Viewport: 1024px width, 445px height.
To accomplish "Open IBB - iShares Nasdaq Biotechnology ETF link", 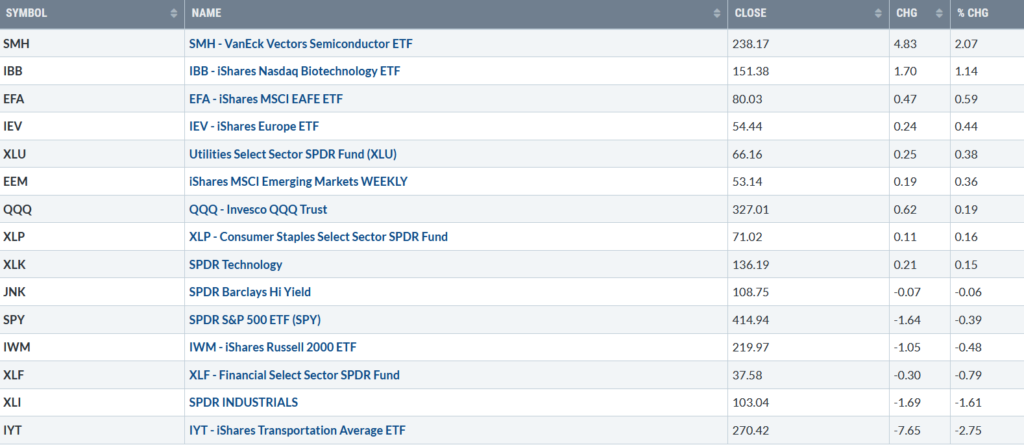I will pyautogui.click(x=294, y=71).
